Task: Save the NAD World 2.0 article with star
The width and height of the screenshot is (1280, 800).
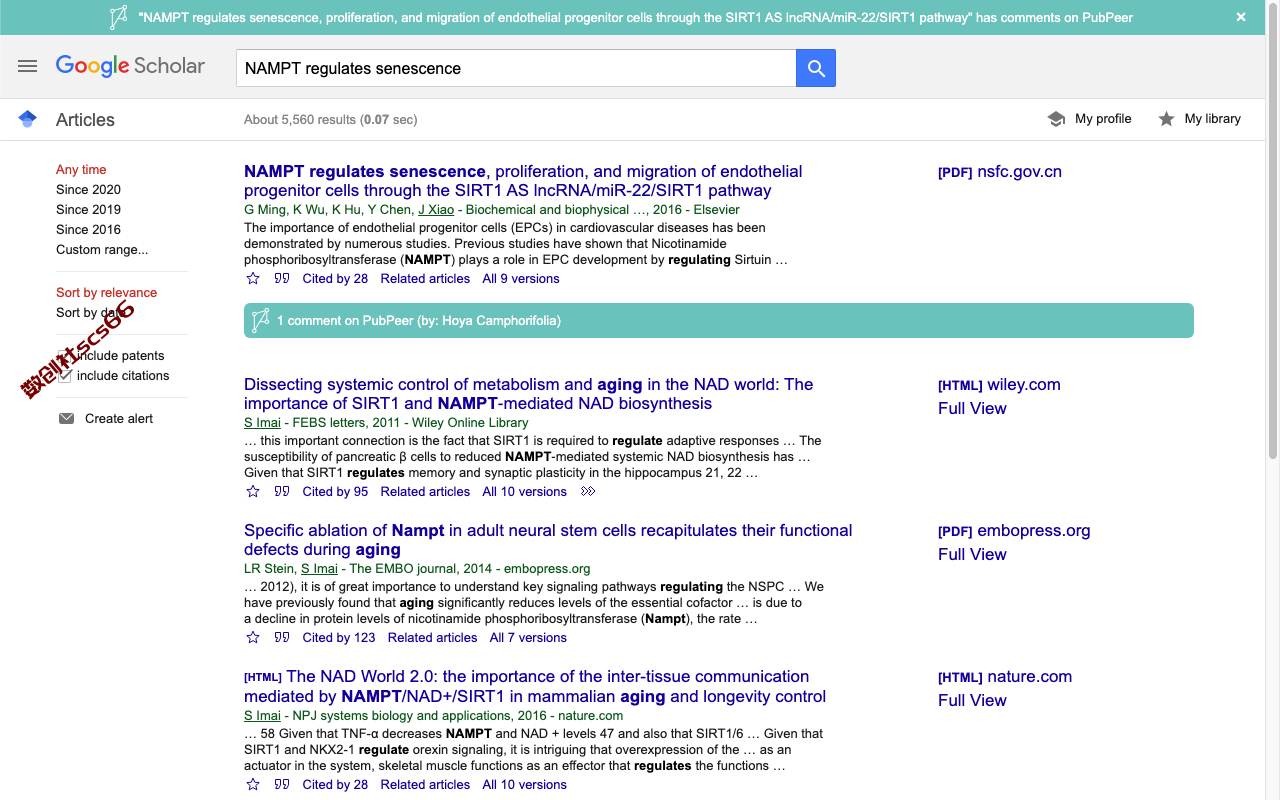Action: tap(253, 785)
